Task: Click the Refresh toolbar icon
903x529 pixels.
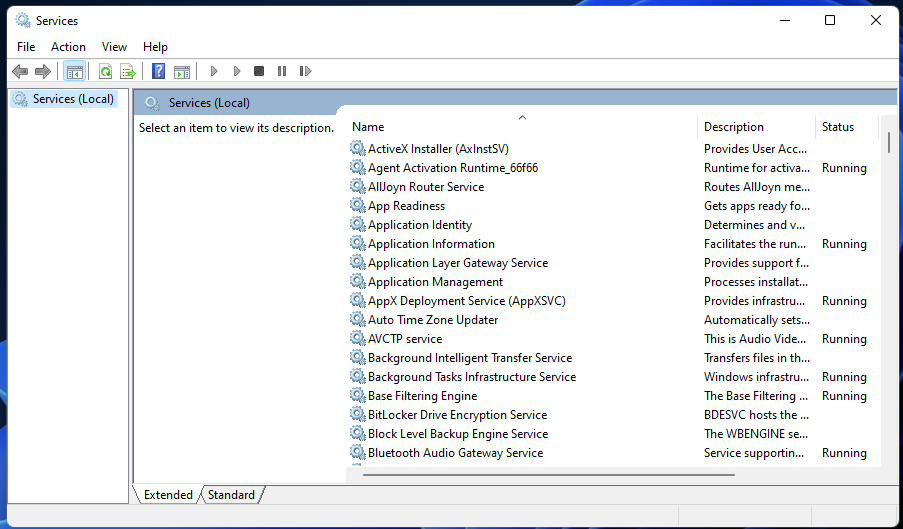Action: pyautogui.click(x=105, y=71)
